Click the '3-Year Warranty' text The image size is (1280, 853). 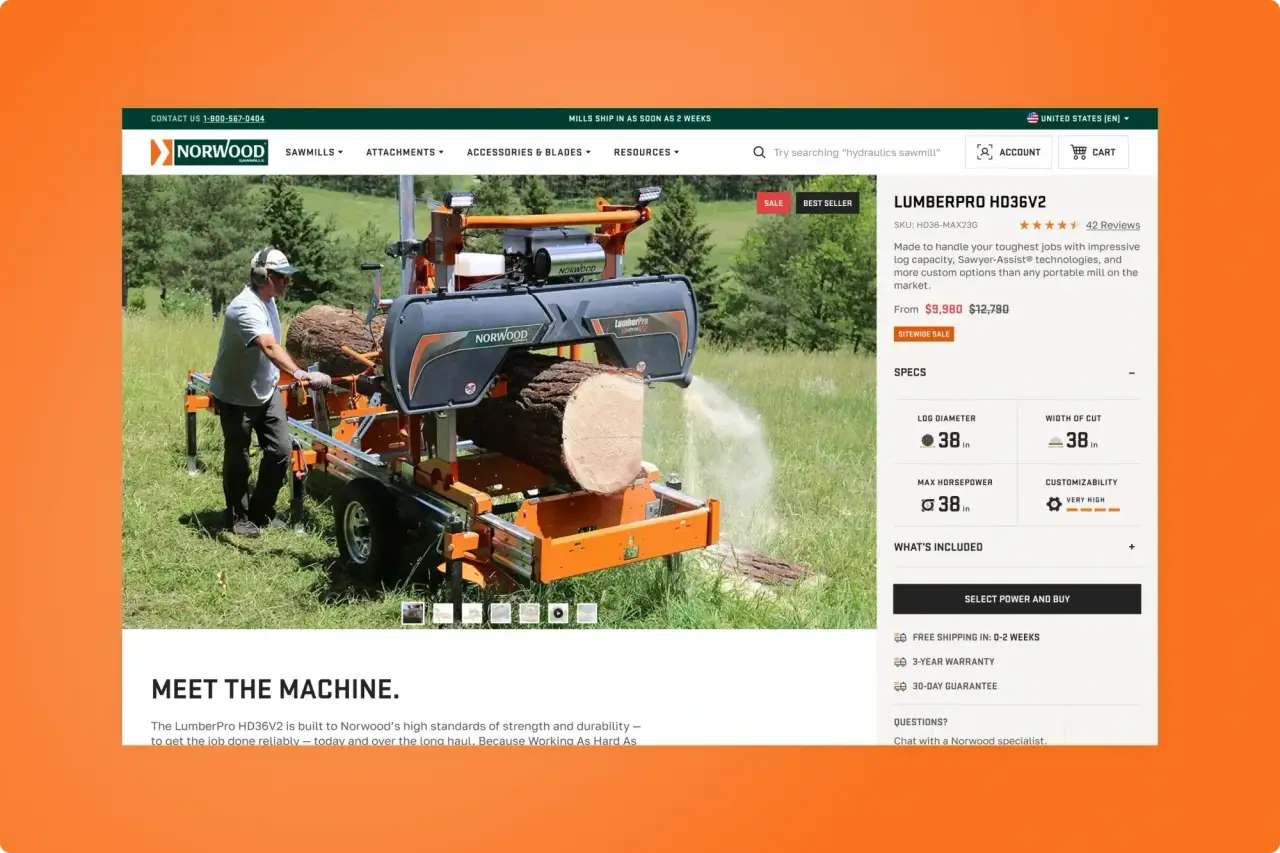point(953,662)
